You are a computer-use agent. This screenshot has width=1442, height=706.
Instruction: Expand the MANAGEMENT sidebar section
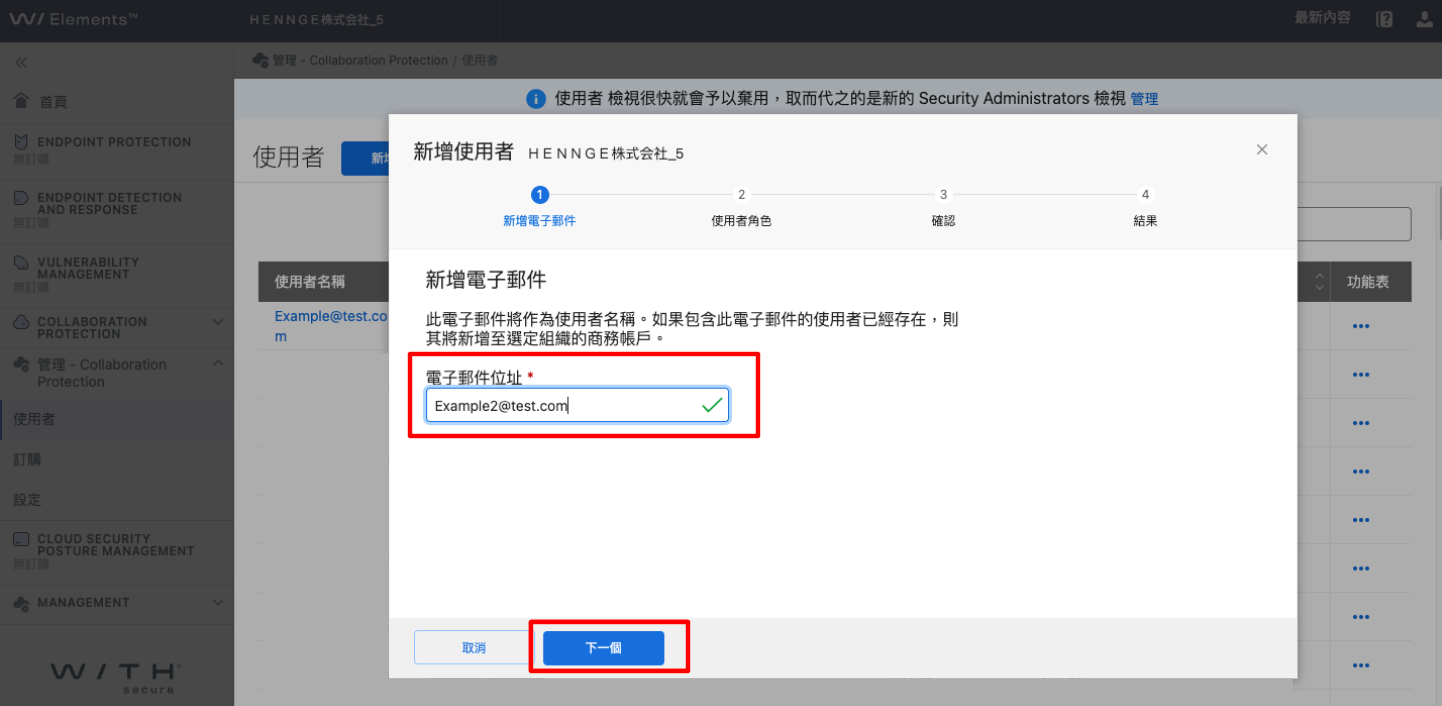click(x=218, y=603)
